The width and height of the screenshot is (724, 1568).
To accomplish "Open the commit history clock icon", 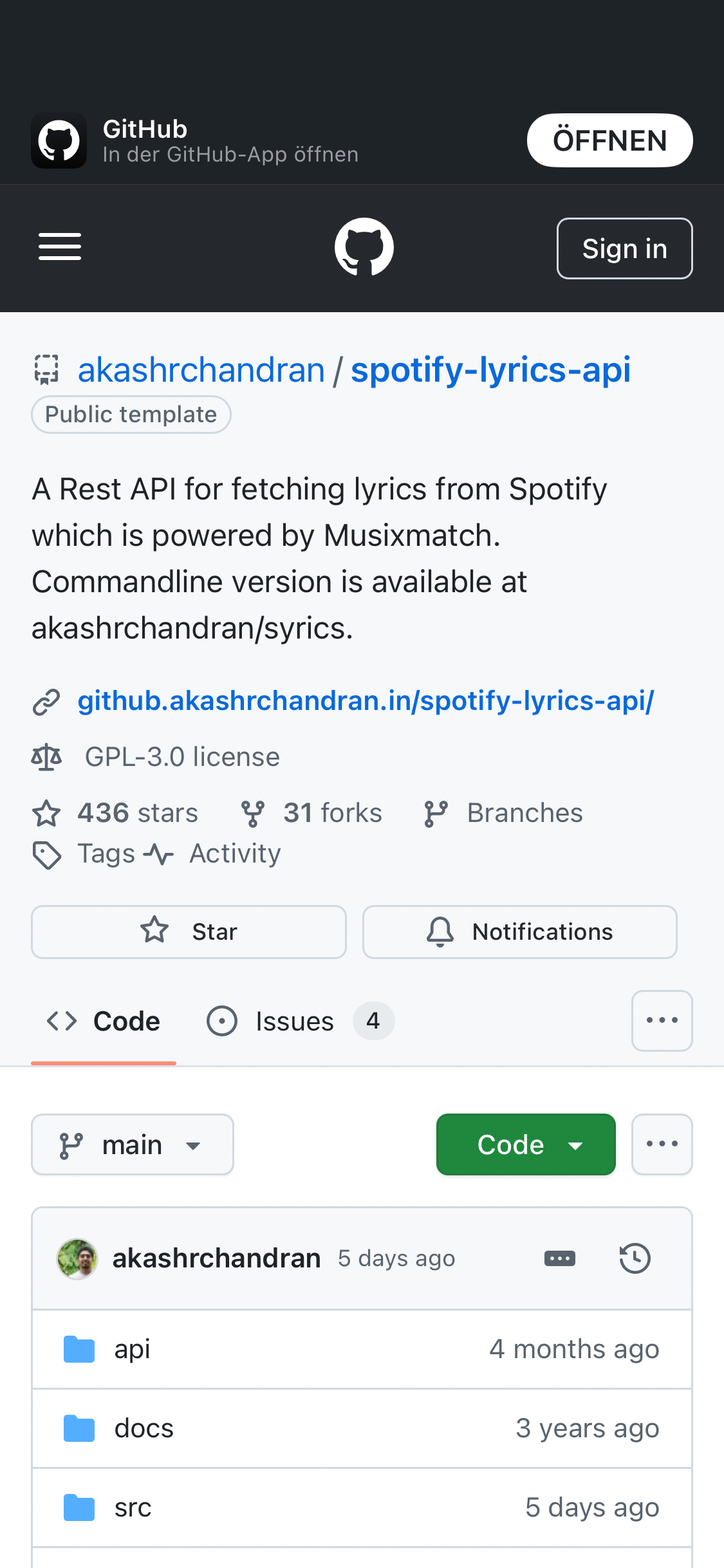I will click(x=635, y=1258).
